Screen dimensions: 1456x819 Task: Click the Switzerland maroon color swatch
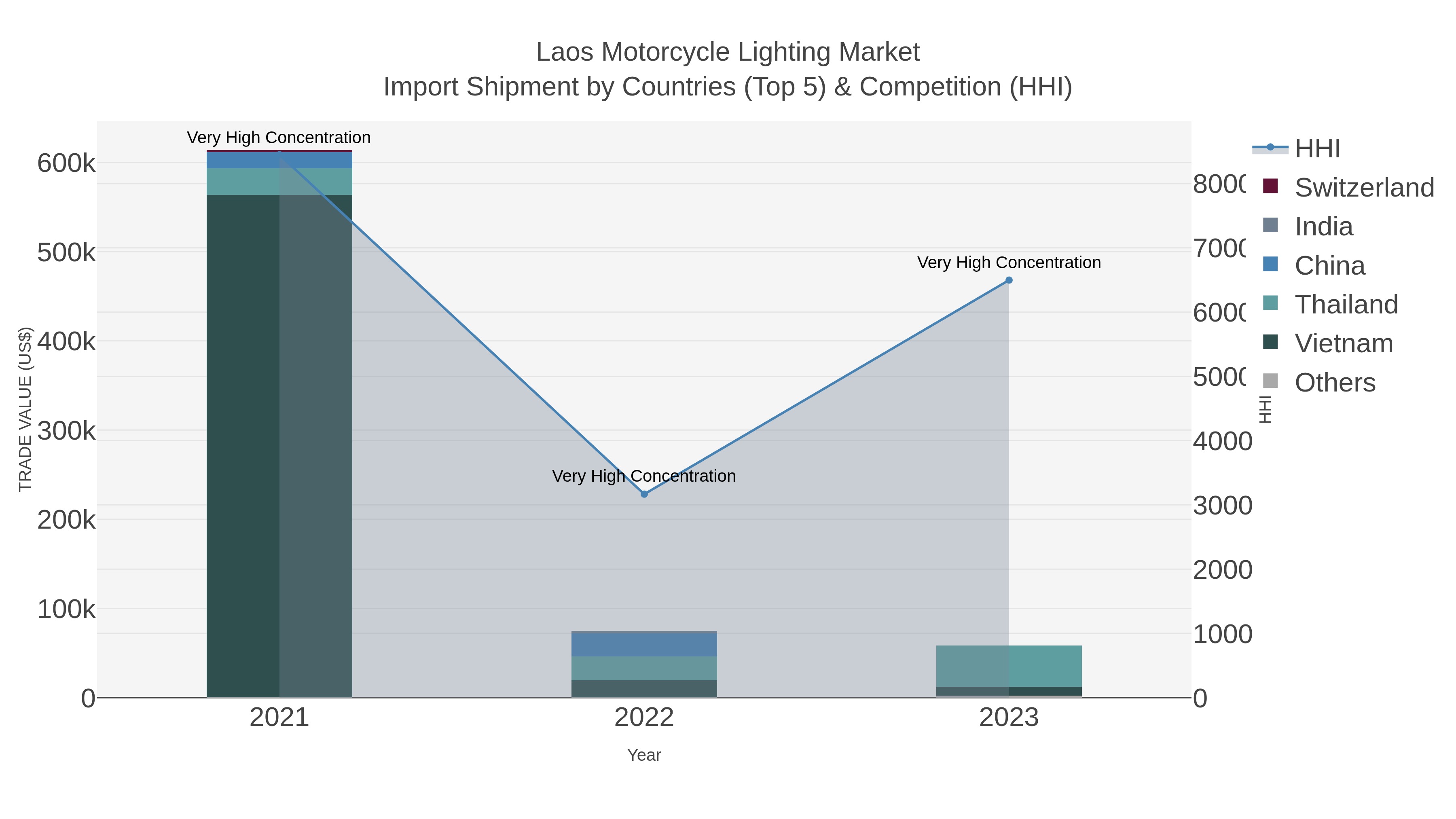click(1270, 186)
